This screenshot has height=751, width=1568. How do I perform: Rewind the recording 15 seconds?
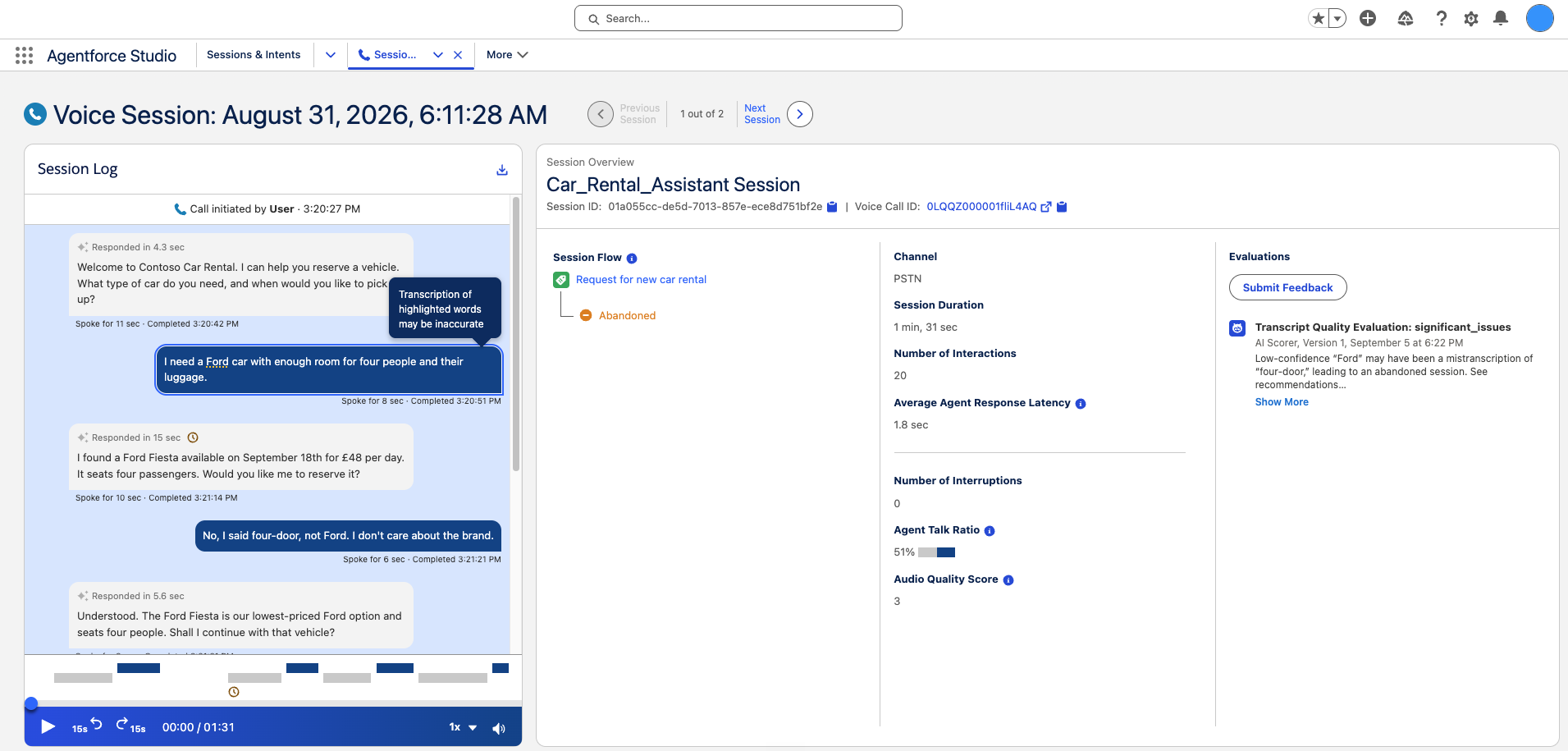click(x=88, y=726)
